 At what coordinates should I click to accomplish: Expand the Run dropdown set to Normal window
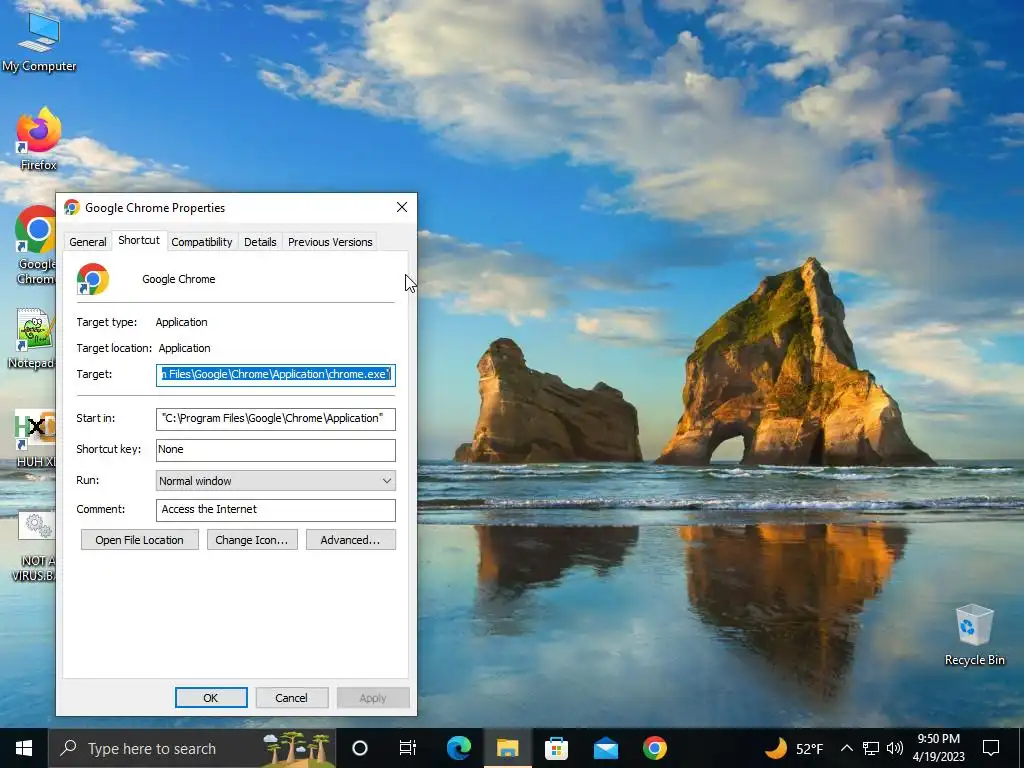tap(276, 481)
